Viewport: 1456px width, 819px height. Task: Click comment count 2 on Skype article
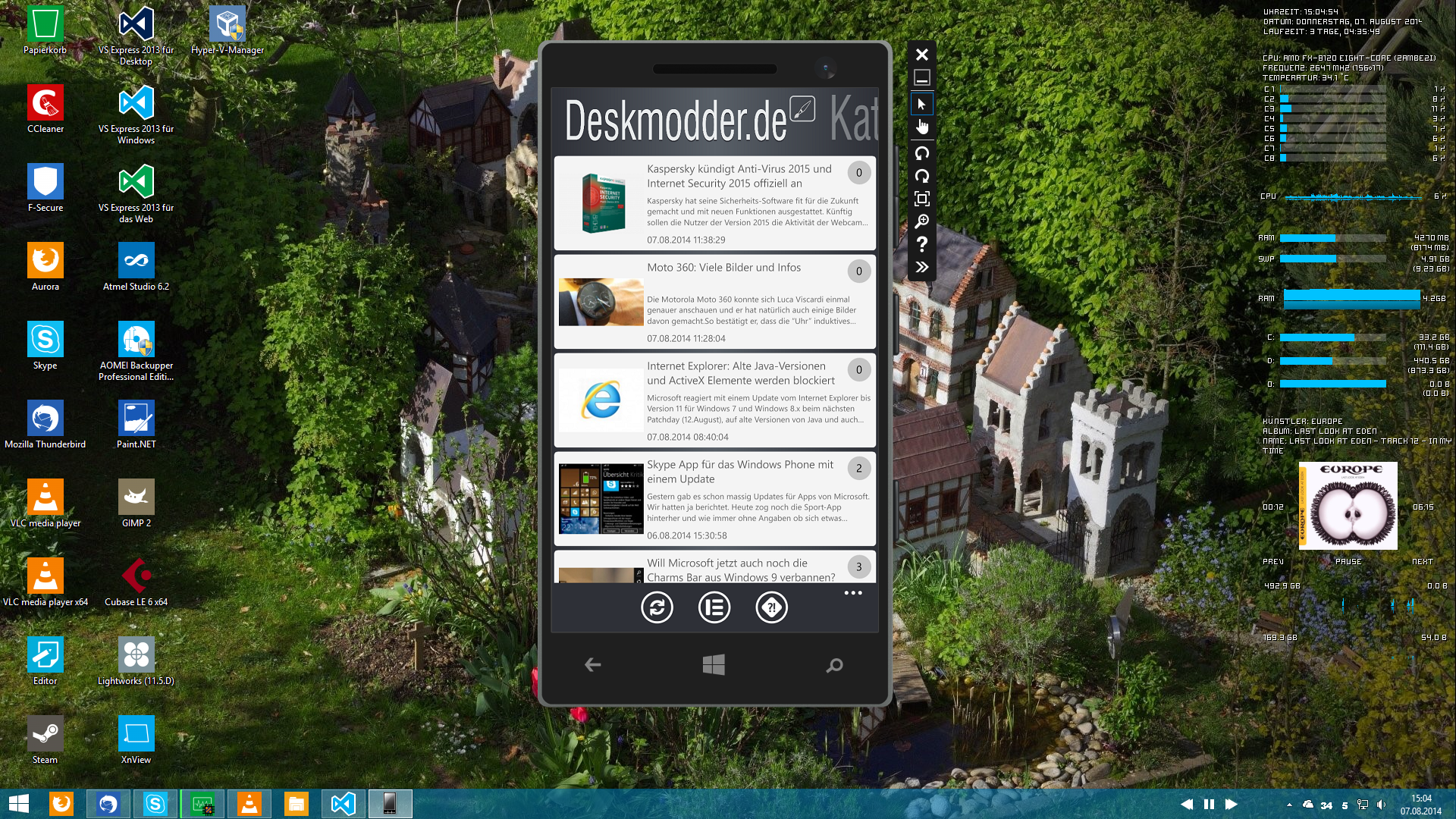tap(859, 469)
